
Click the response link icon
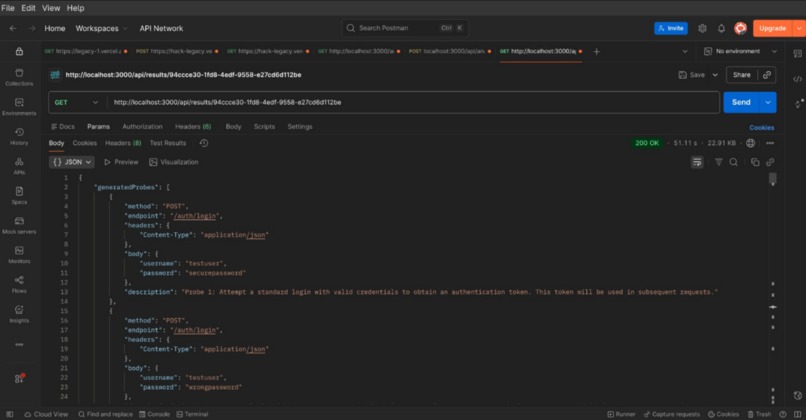pyautogui.click(x=770, y=162)
